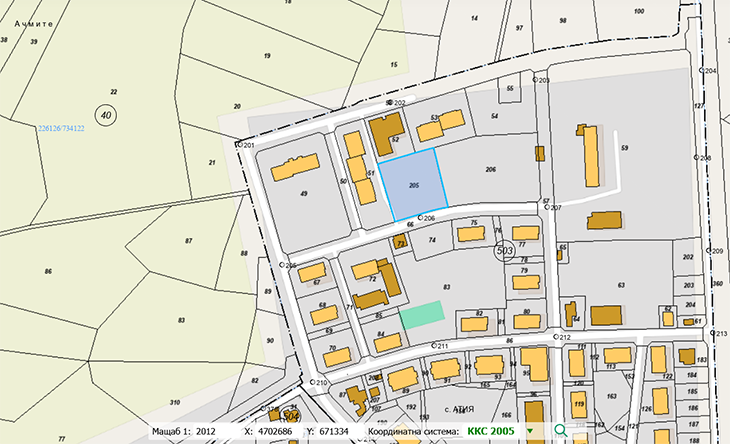Click the blue 226126/734122 coordinate link
The height and width of the screenshot is (444, 730).
60,128
